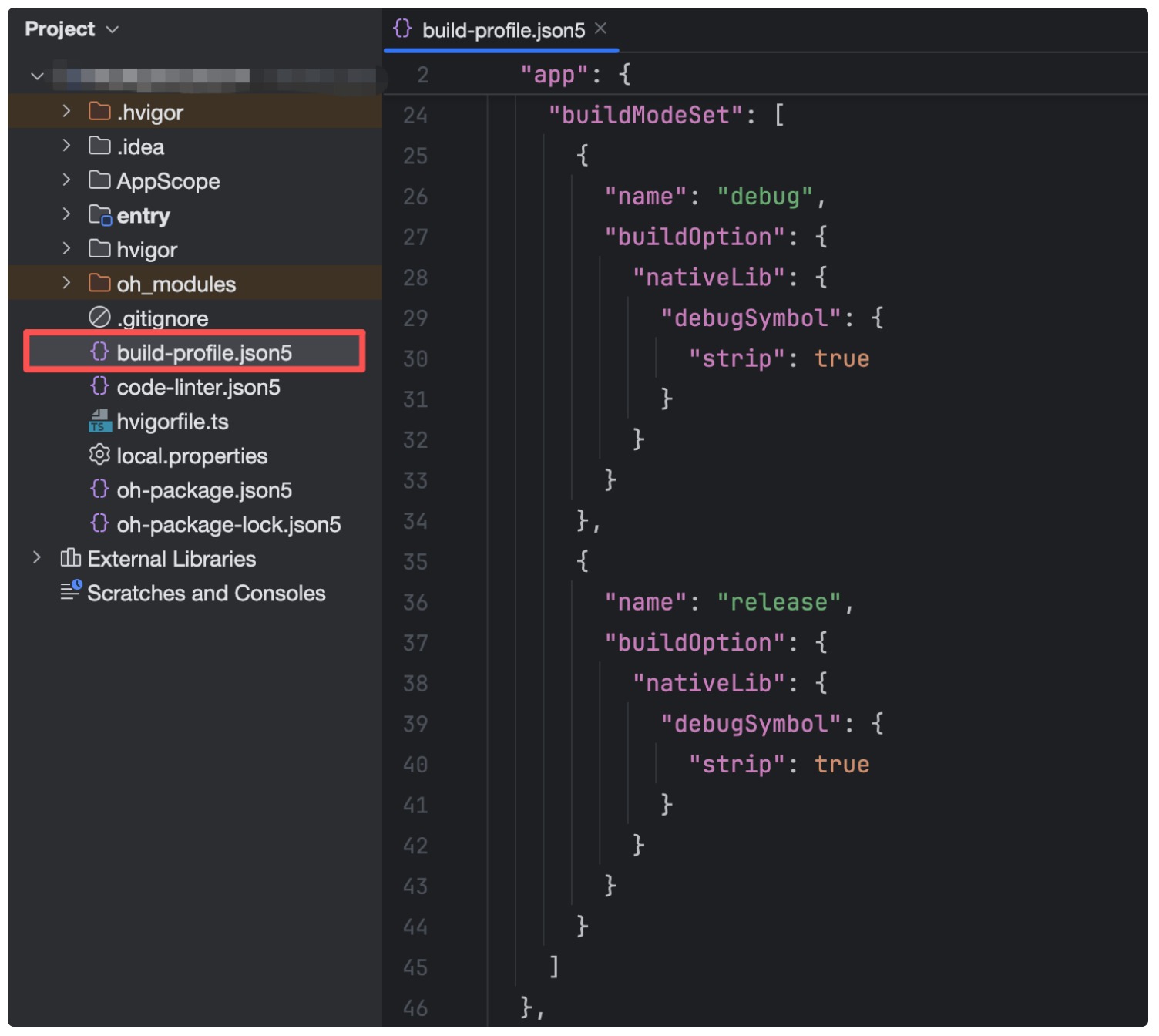Click the hvigorfile.ts TypeScript file icon
Viewport: 1159px width, 1036px height.
pyautogui.click(x=99, y=421)
